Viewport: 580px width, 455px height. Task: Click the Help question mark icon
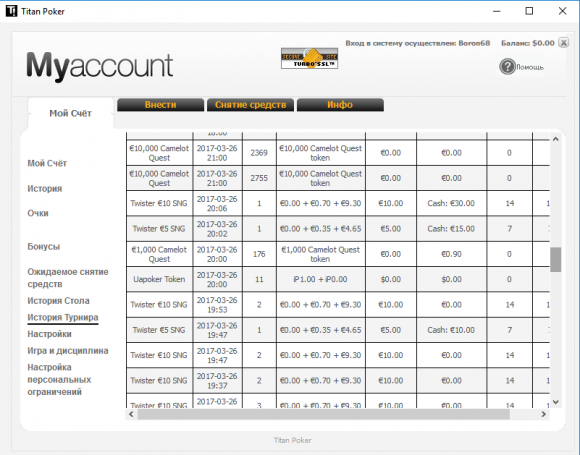click(x=507, y=67)
